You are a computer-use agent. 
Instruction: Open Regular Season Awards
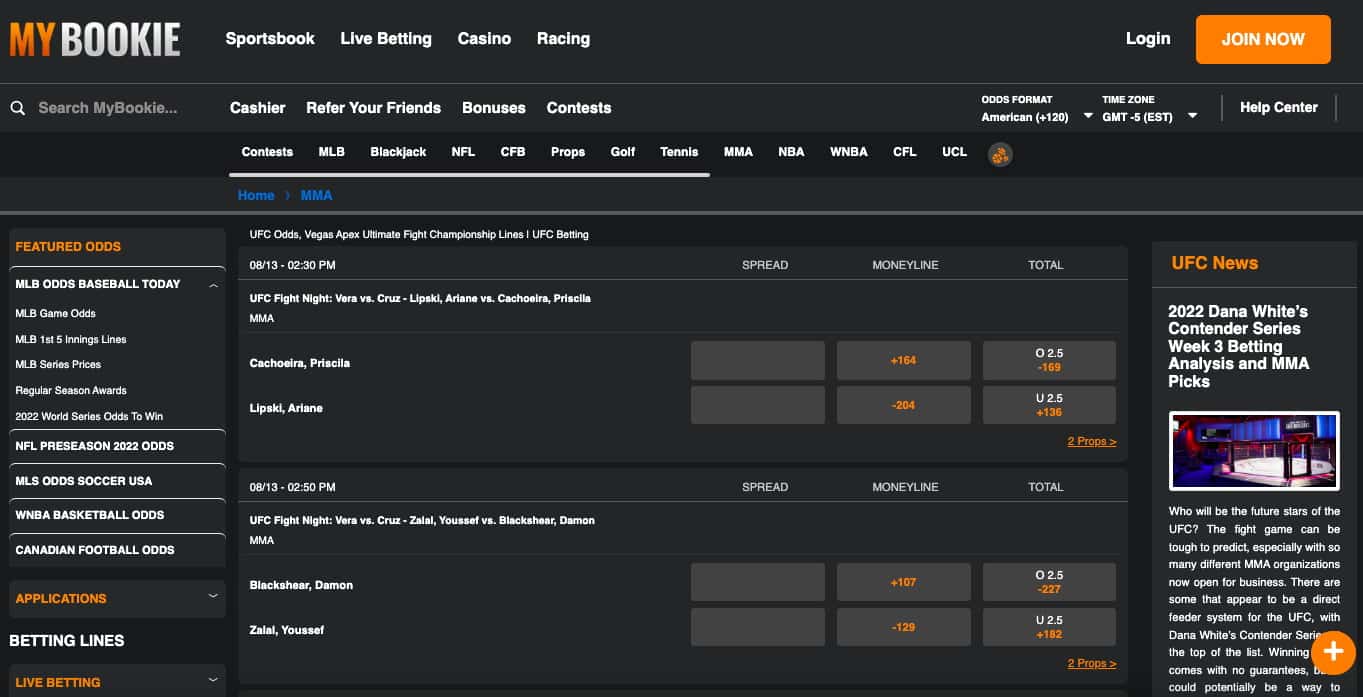pyautogui.click(x=71, y=390)
